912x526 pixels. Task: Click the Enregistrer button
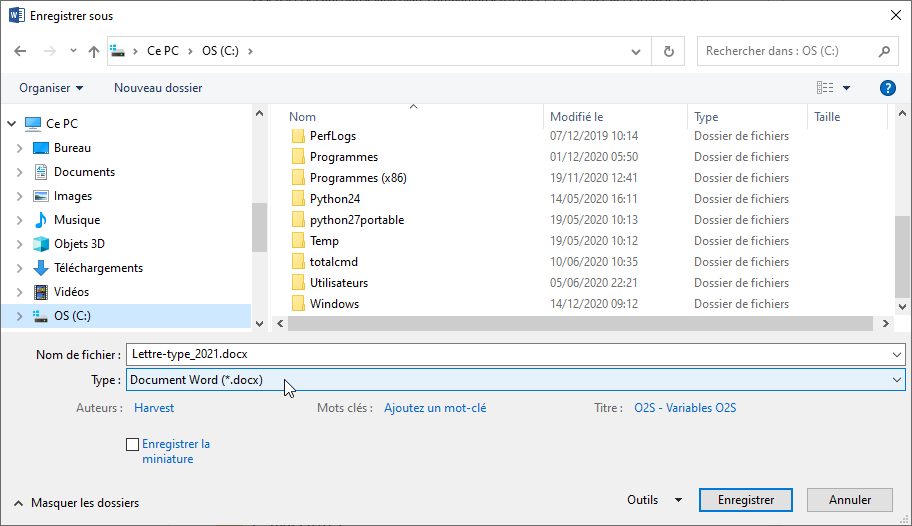coord(746,500)
